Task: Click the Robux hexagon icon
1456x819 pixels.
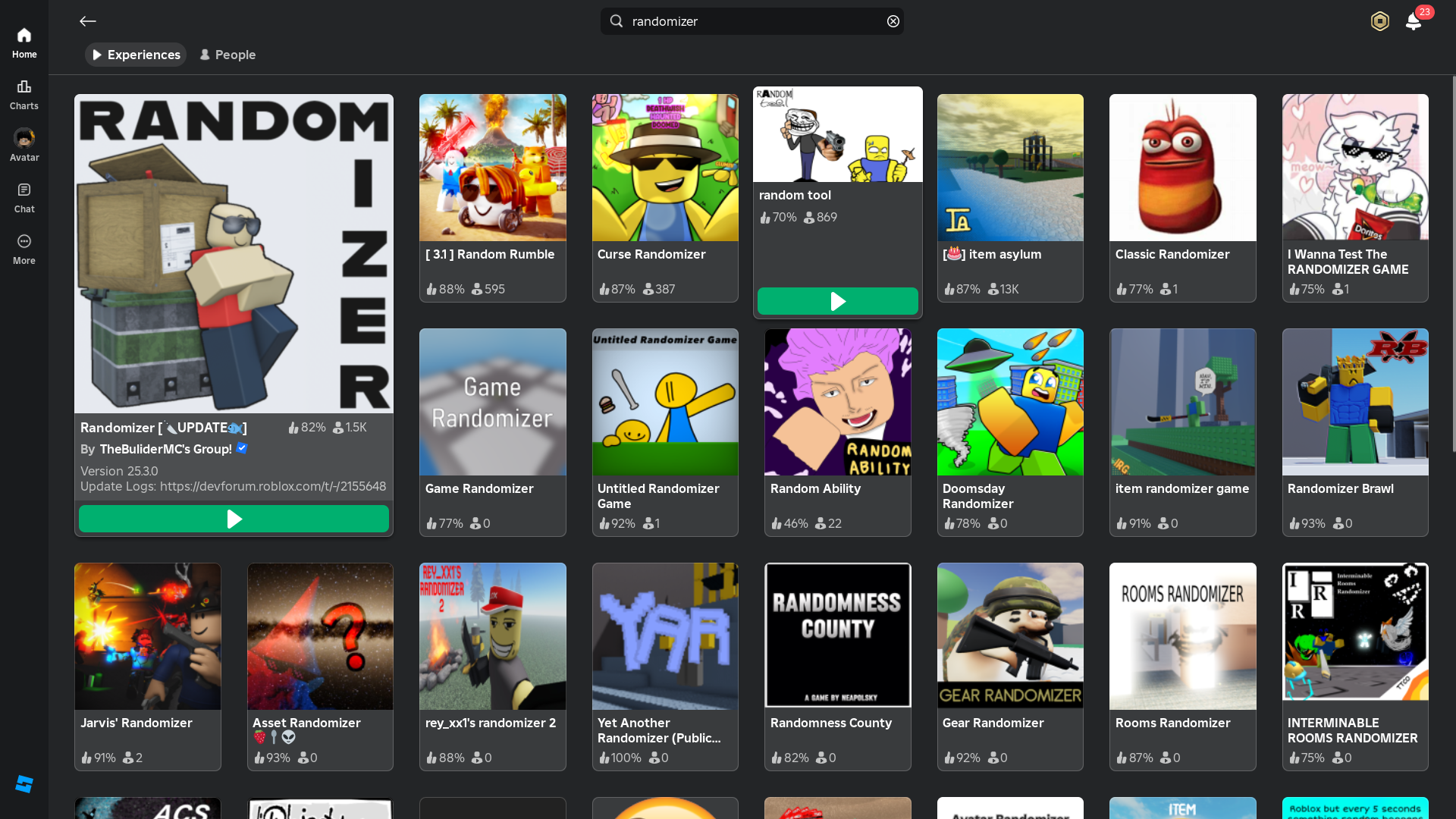Action: [x=1379, y=21]
